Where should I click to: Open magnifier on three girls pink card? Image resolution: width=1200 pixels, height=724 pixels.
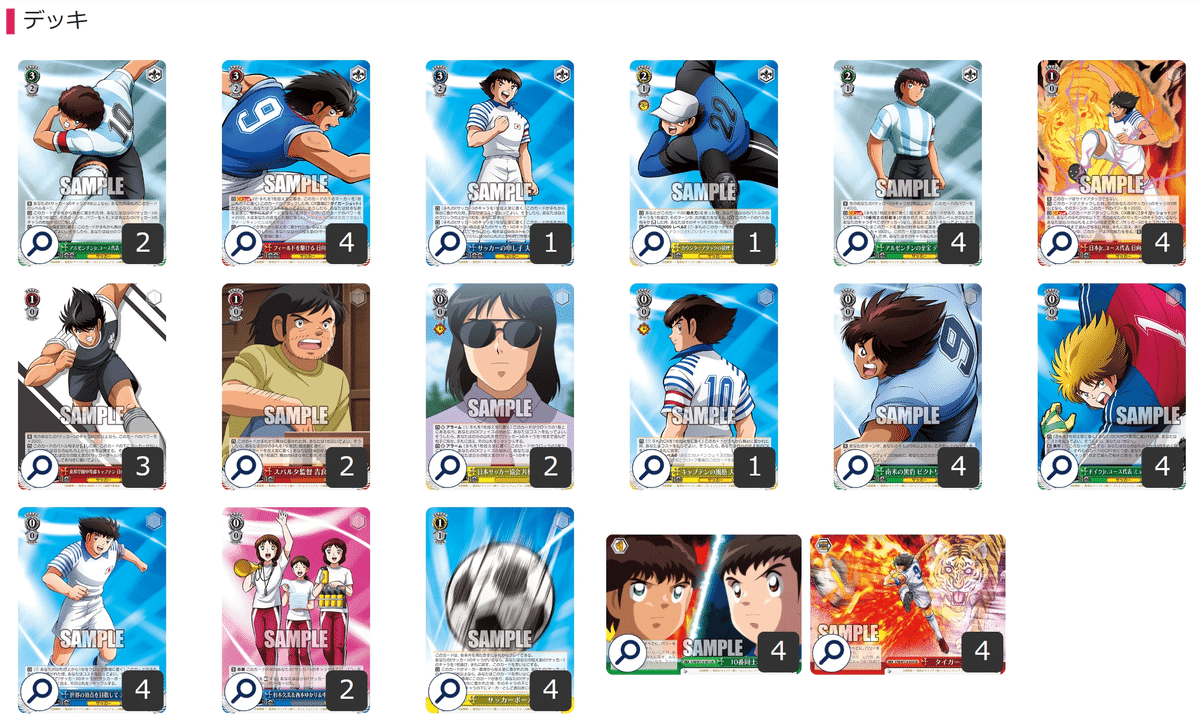(243, 690)
